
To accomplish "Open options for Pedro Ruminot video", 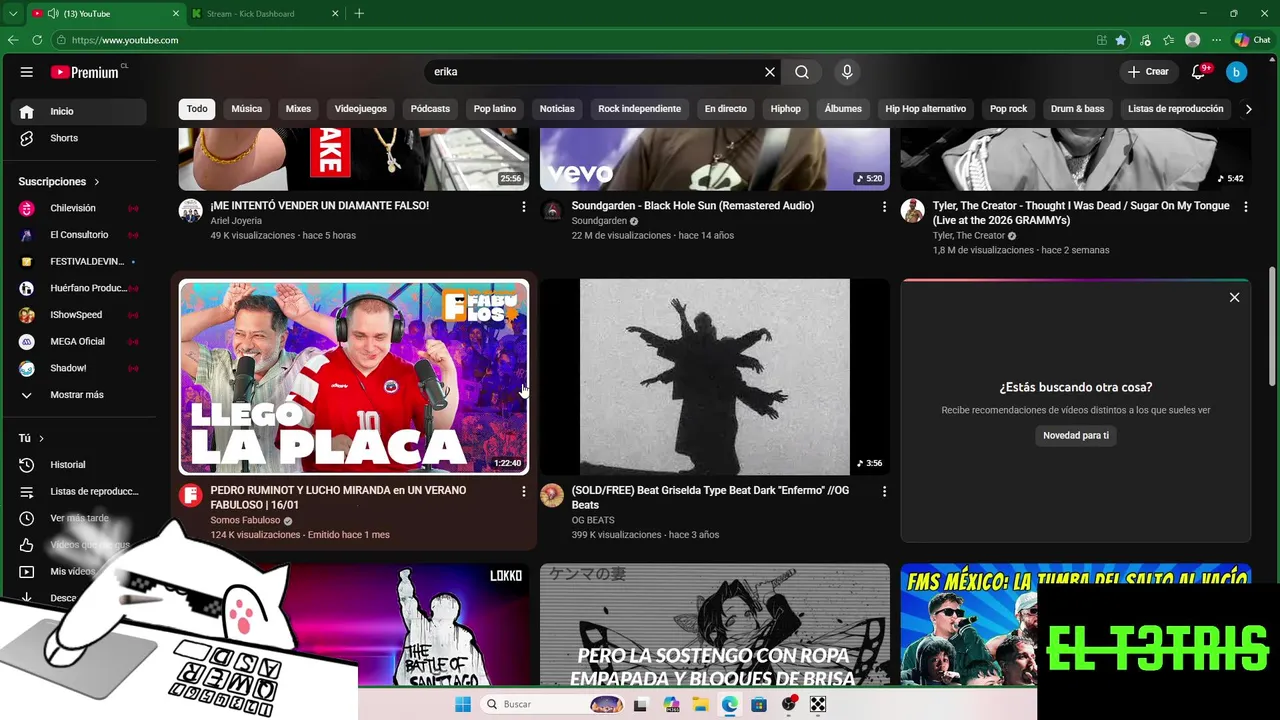I will [x=523, y=491].
